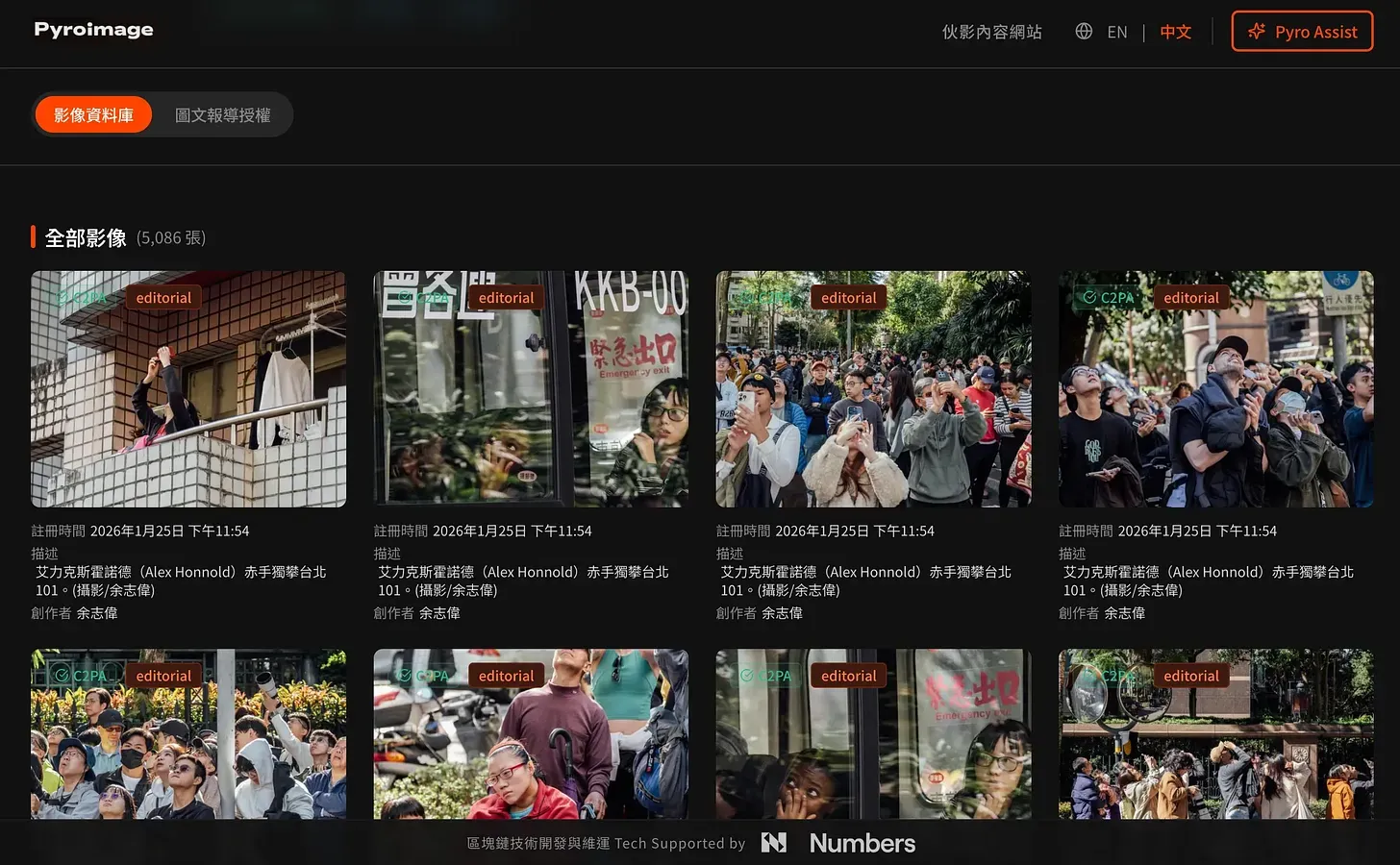Click the editorial tag on balcony photo
This screenshot has width=1400, height=865.
tap(163, 298)
